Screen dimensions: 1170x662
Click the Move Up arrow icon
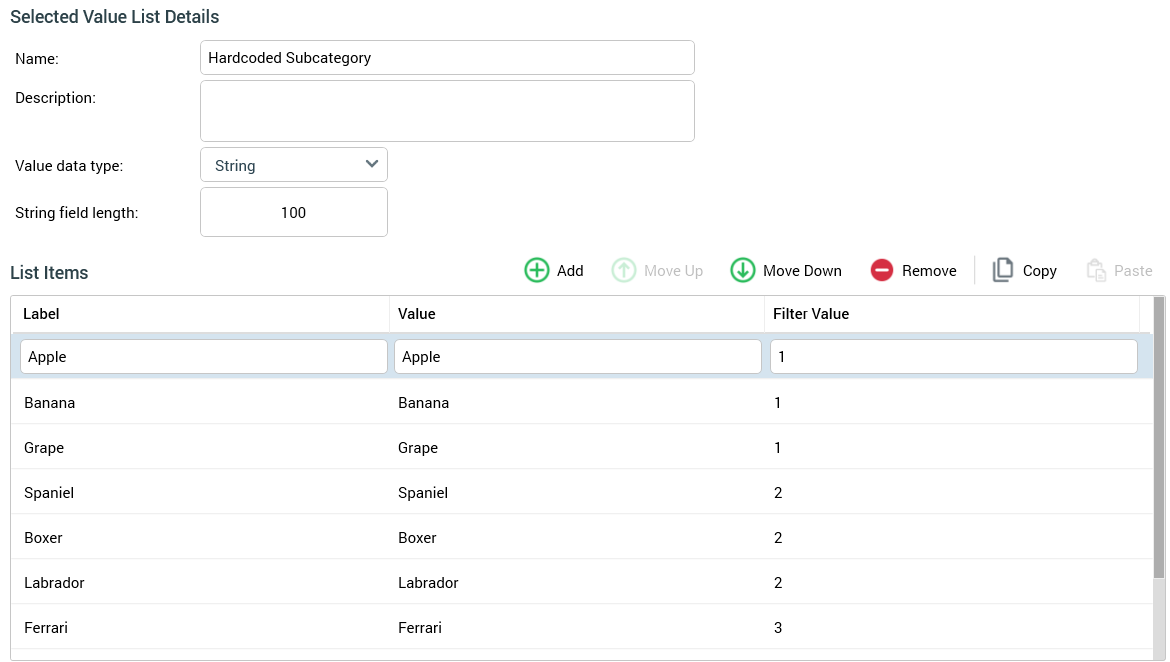624,270
